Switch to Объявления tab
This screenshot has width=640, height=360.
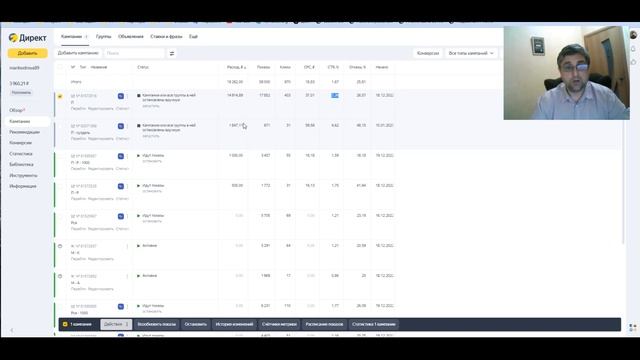click(131, 37)
